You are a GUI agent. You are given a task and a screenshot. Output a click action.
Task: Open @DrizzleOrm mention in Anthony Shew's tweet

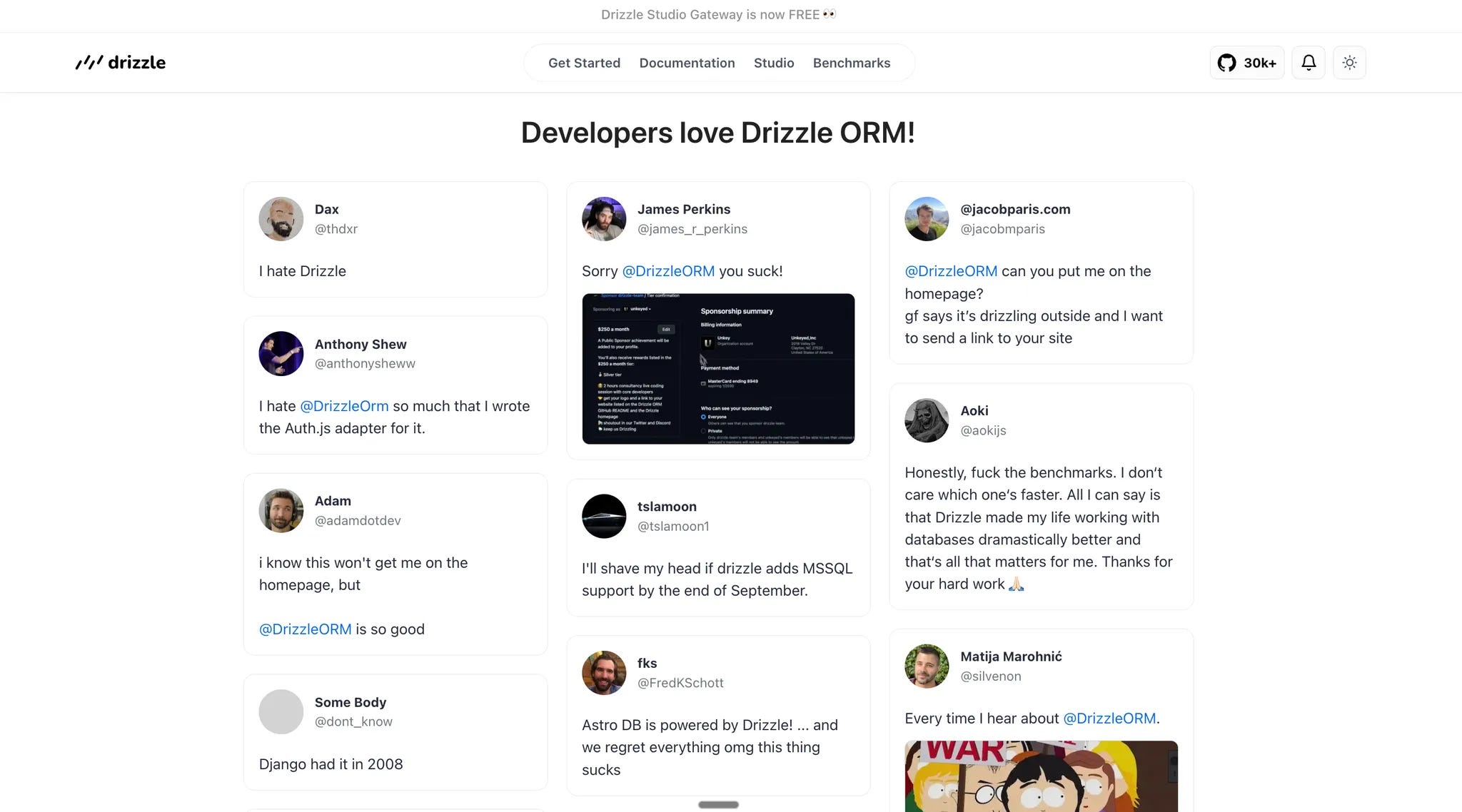344,406
